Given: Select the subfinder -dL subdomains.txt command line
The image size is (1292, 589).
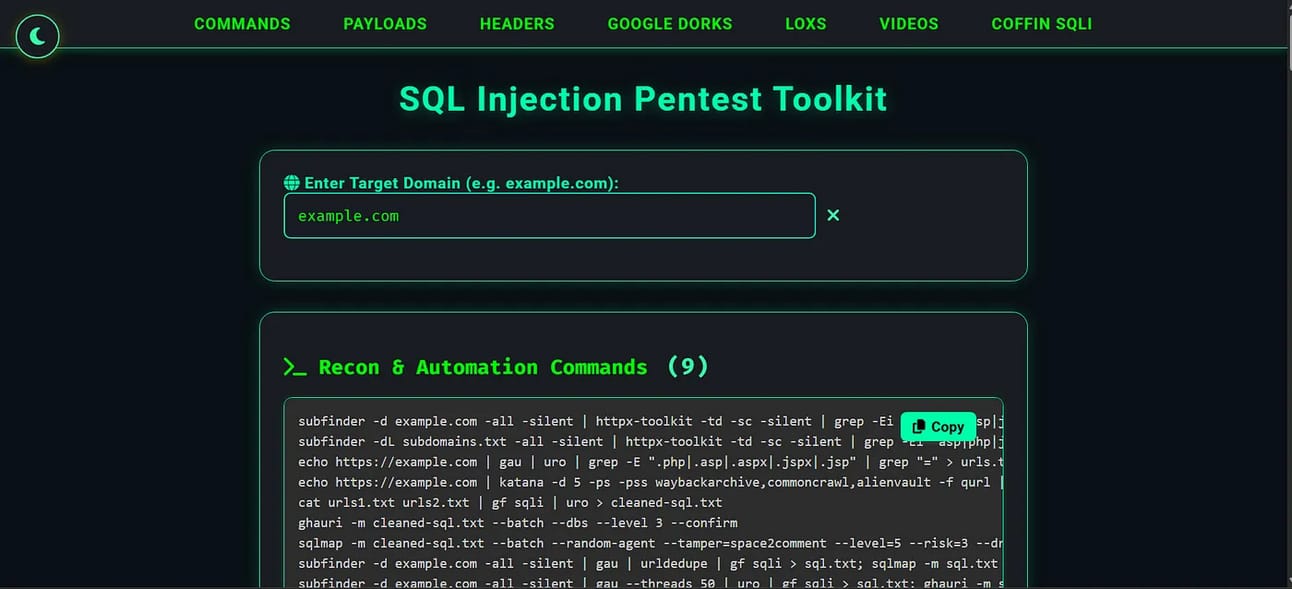Looking at the screenshot, I should tap(650, 441).
